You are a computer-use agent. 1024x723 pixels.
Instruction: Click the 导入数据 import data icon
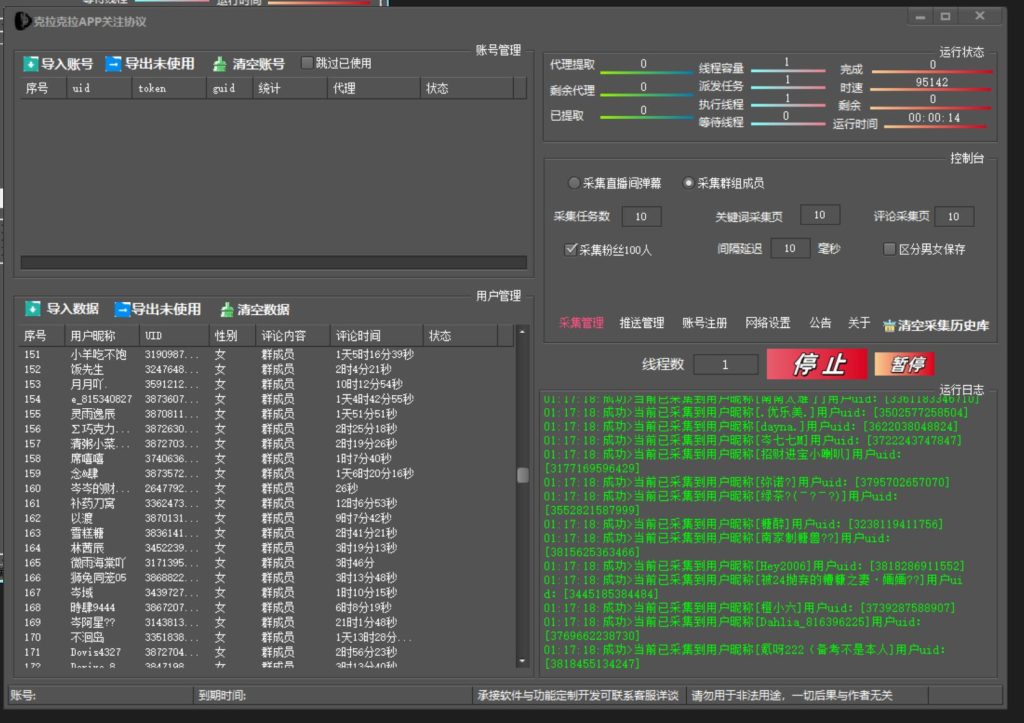click(x=34, y=310)
